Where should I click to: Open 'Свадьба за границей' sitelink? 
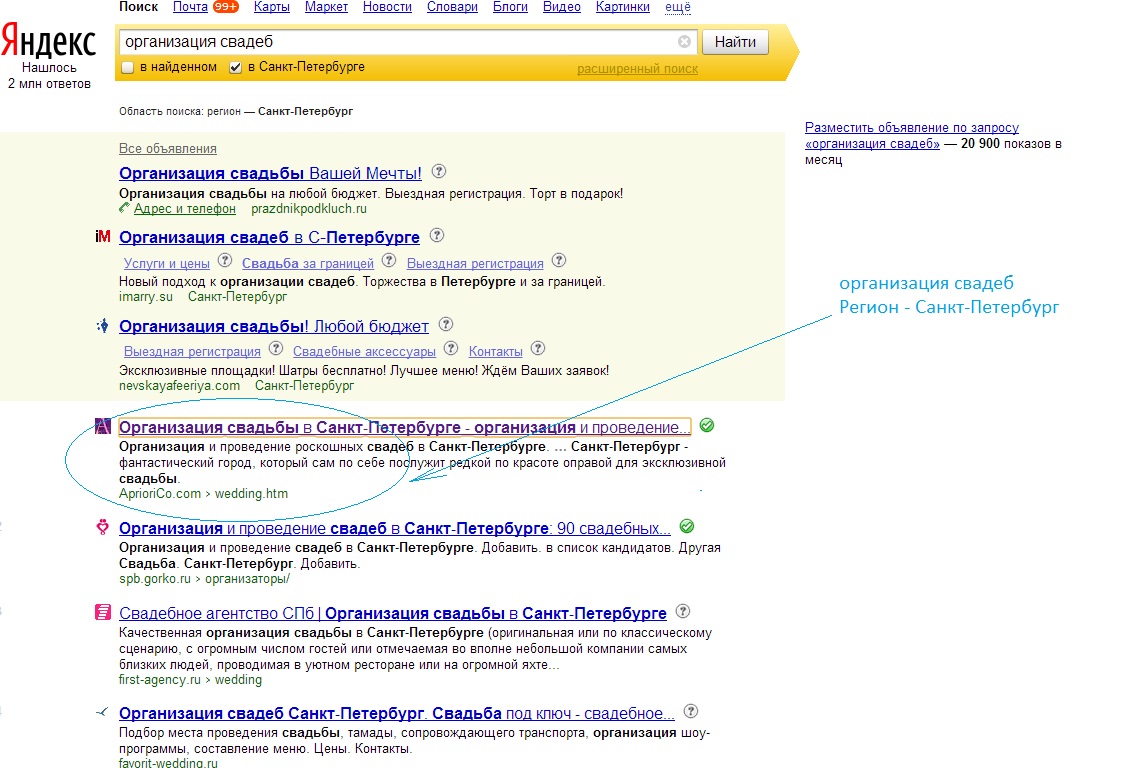[x=308, y=263]
